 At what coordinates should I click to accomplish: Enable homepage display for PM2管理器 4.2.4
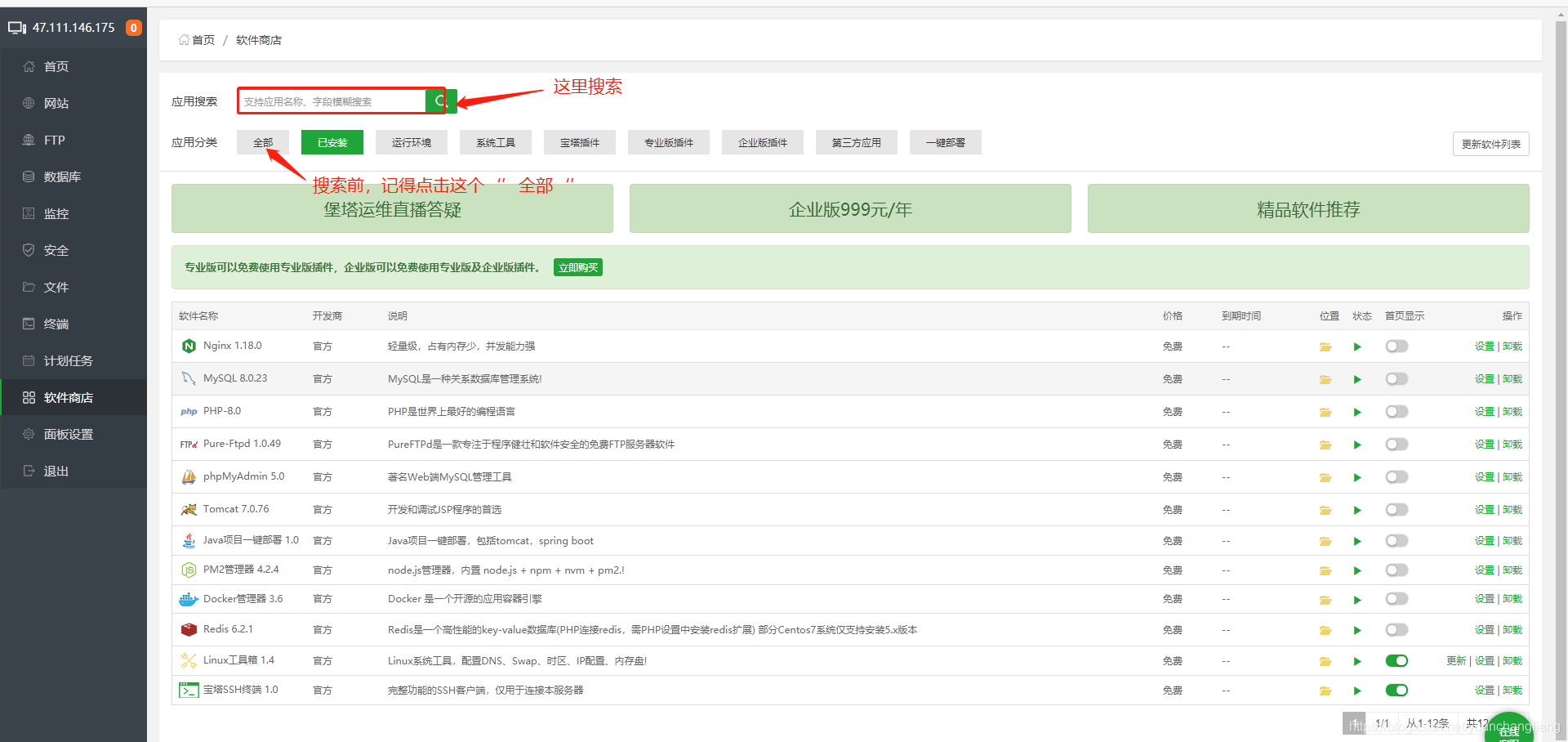tap(1396, 570)
